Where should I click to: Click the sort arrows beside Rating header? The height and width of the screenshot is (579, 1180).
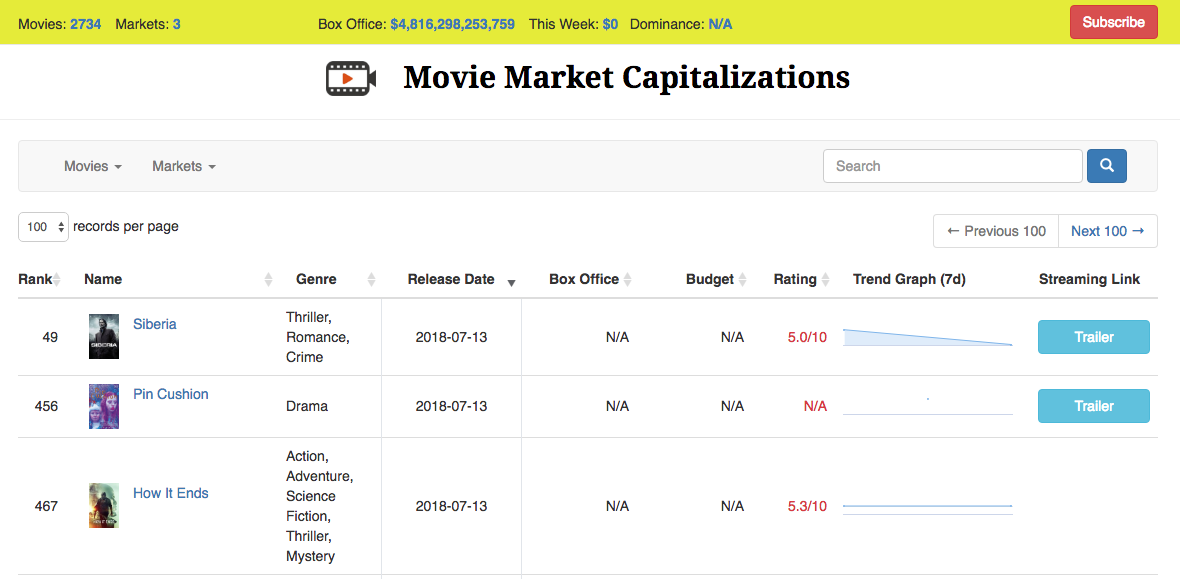coord(827,279)
